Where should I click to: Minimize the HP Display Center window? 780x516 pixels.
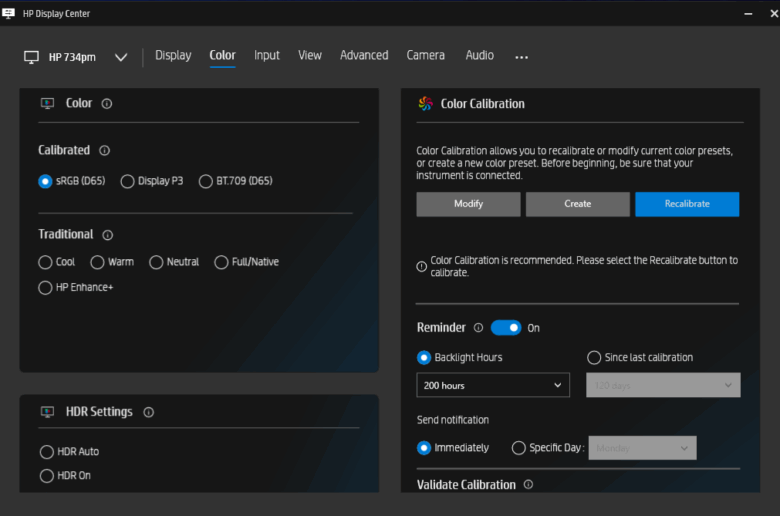(x=748, y=14)
